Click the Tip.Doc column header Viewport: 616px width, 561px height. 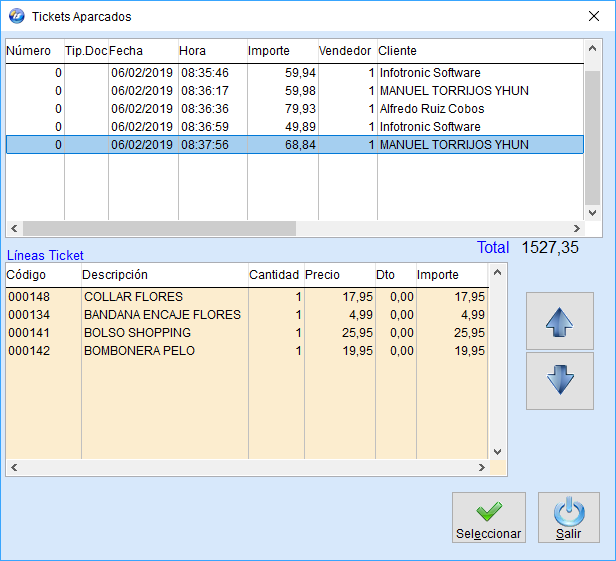coord(86,51)
